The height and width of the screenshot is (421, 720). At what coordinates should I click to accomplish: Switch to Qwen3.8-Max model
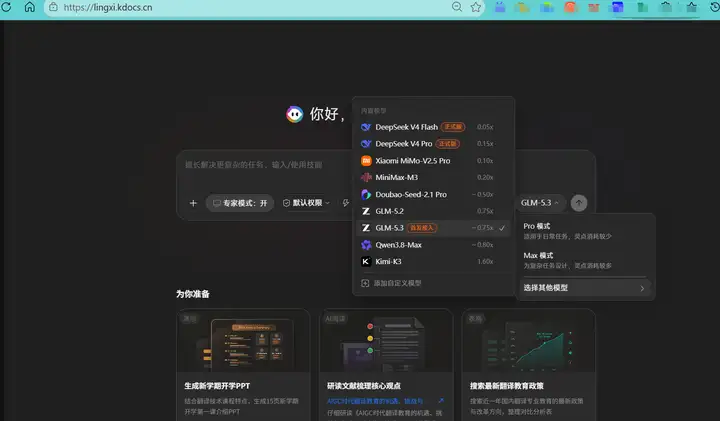click(433, 245)
